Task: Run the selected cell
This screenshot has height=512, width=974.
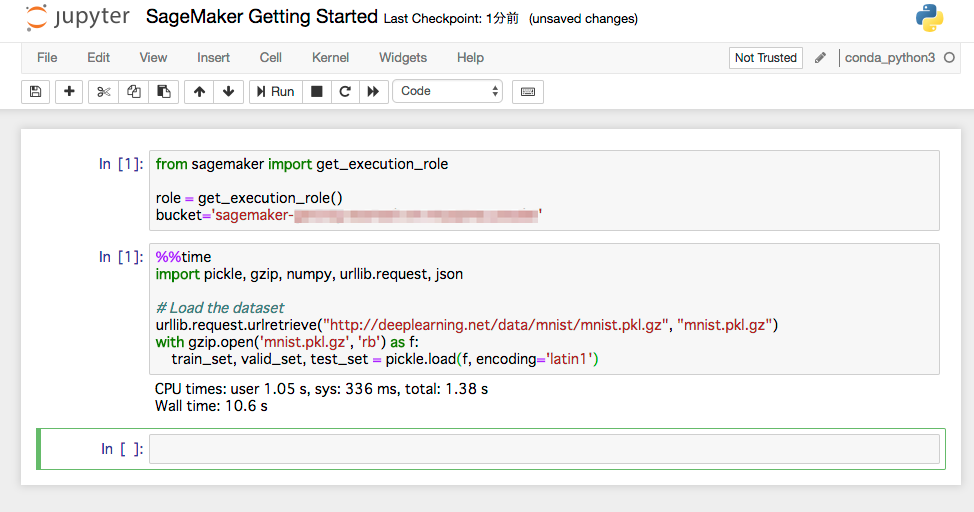Action: [276, 91]
